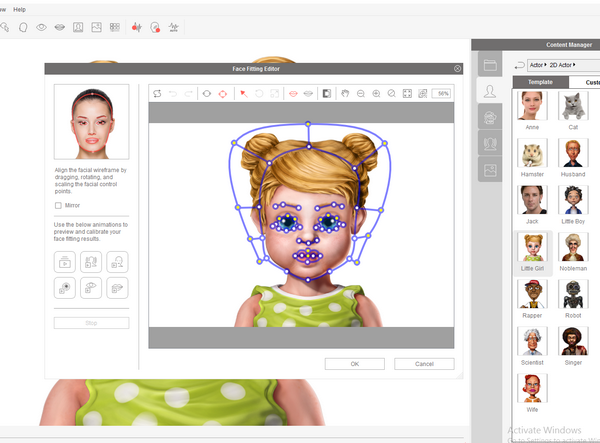Click the eye settings icon in main toolbar
Viewport: 600px width, 443px height.
(x=41, y=27)
